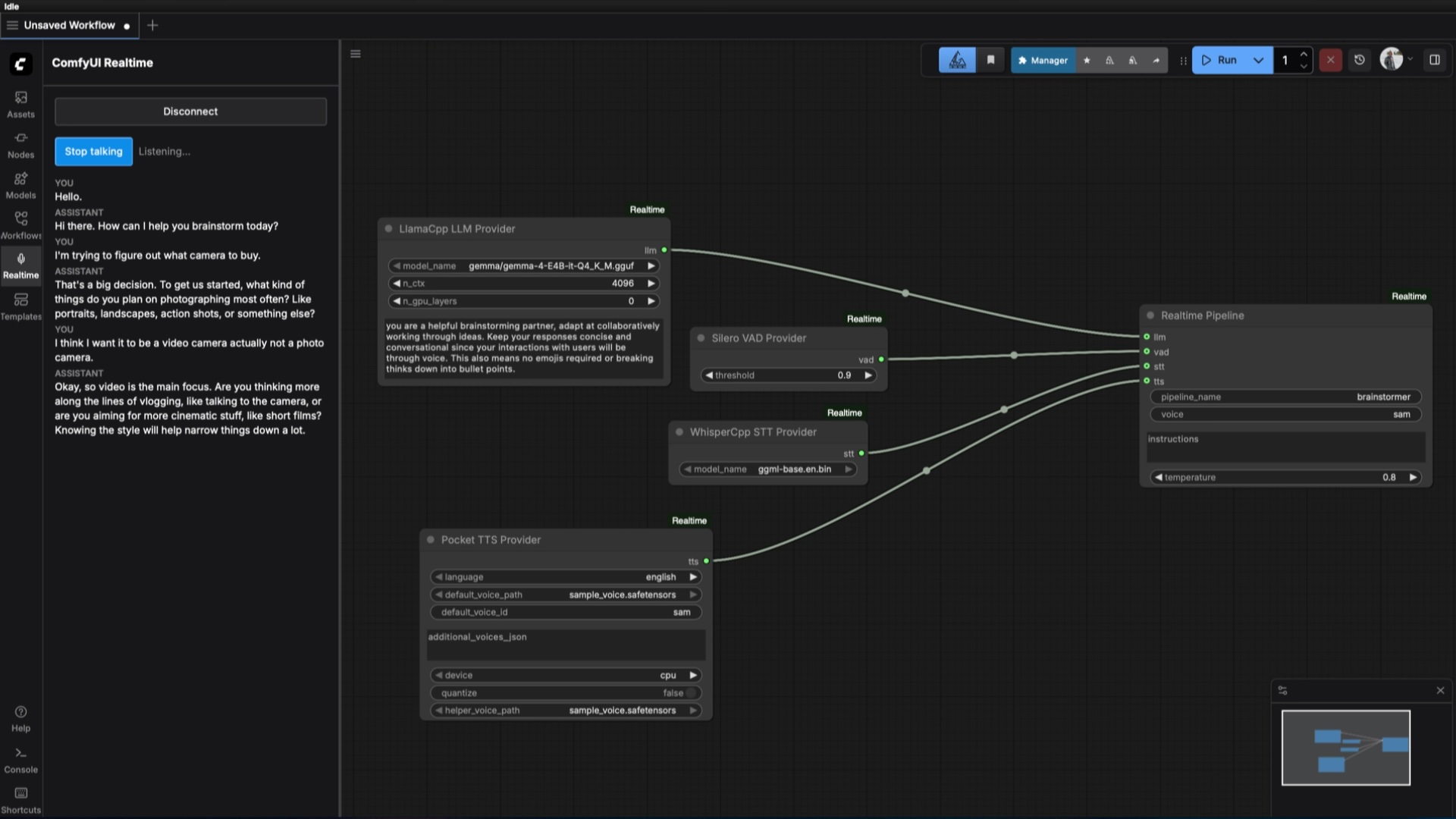Screen dimensions: 1456x819
Task: Toggle the Console panel
Action: coord(20,761)
